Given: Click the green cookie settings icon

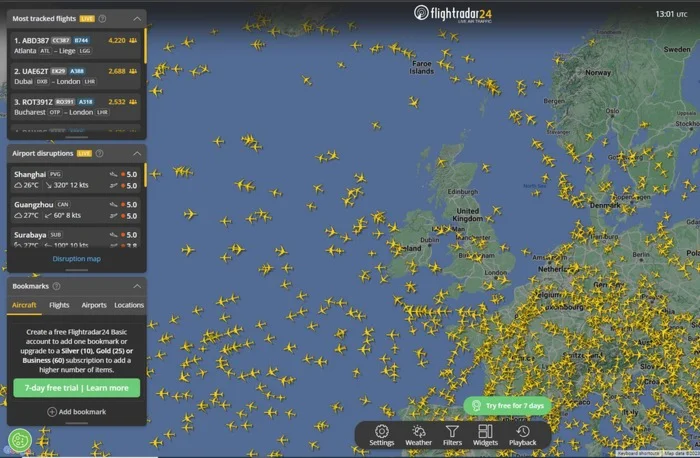Looking at the screenshot, I should click(x=20, y=440).
